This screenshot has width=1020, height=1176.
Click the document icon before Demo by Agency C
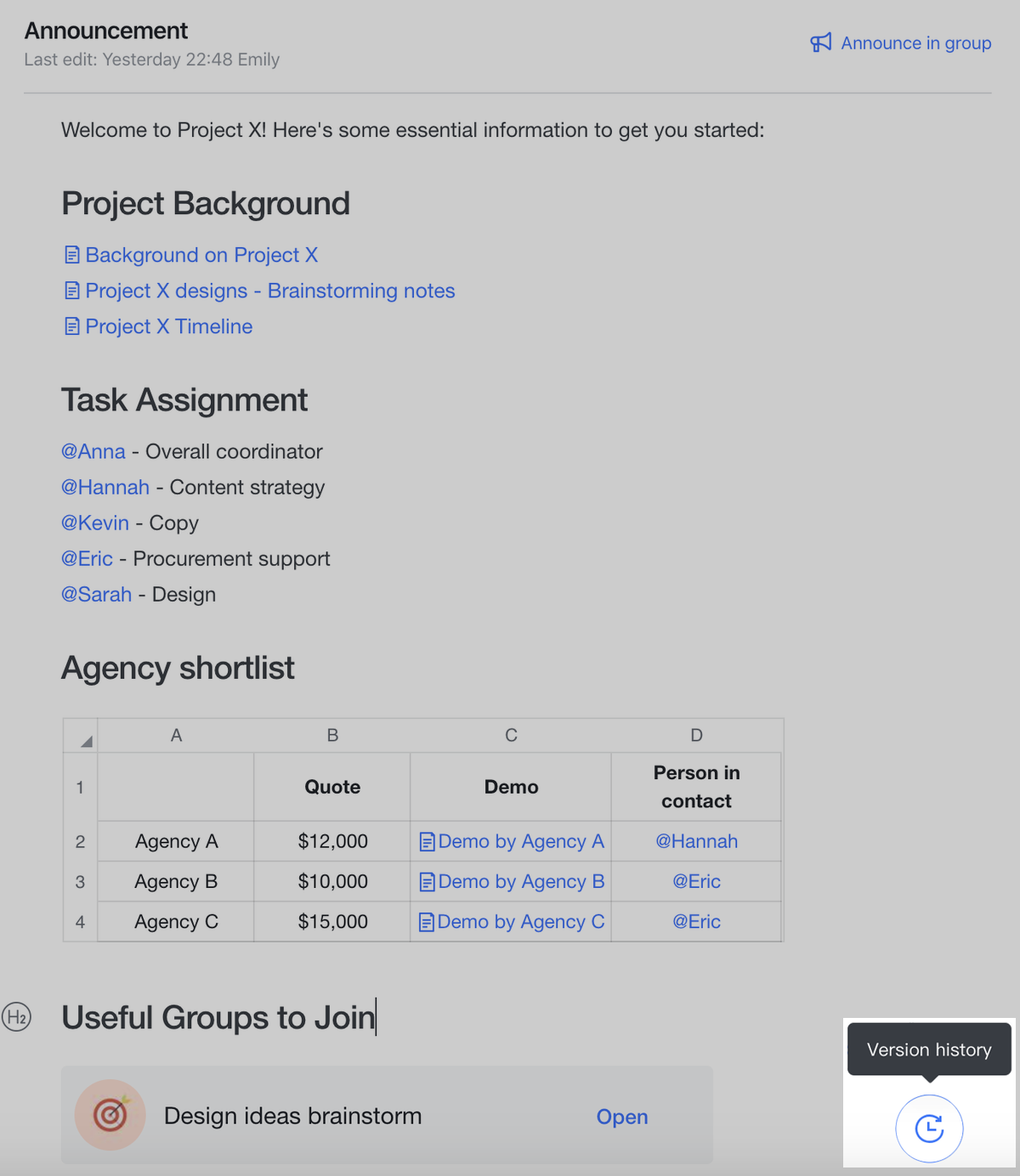tap(426, 921)
